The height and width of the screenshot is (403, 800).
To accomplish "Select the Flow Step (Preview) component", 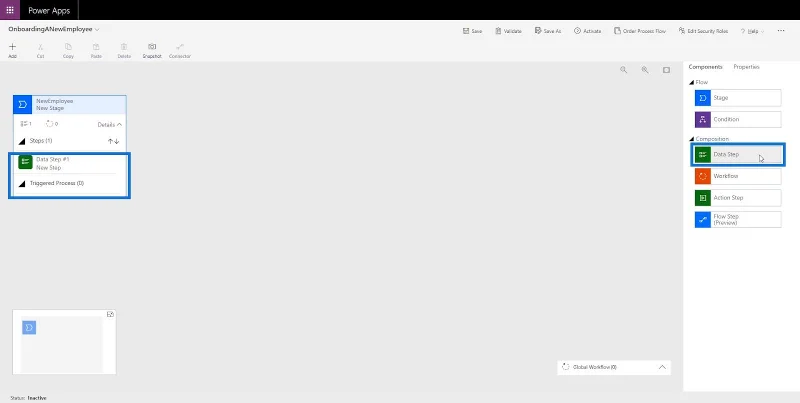I will [x=738, y=219].
